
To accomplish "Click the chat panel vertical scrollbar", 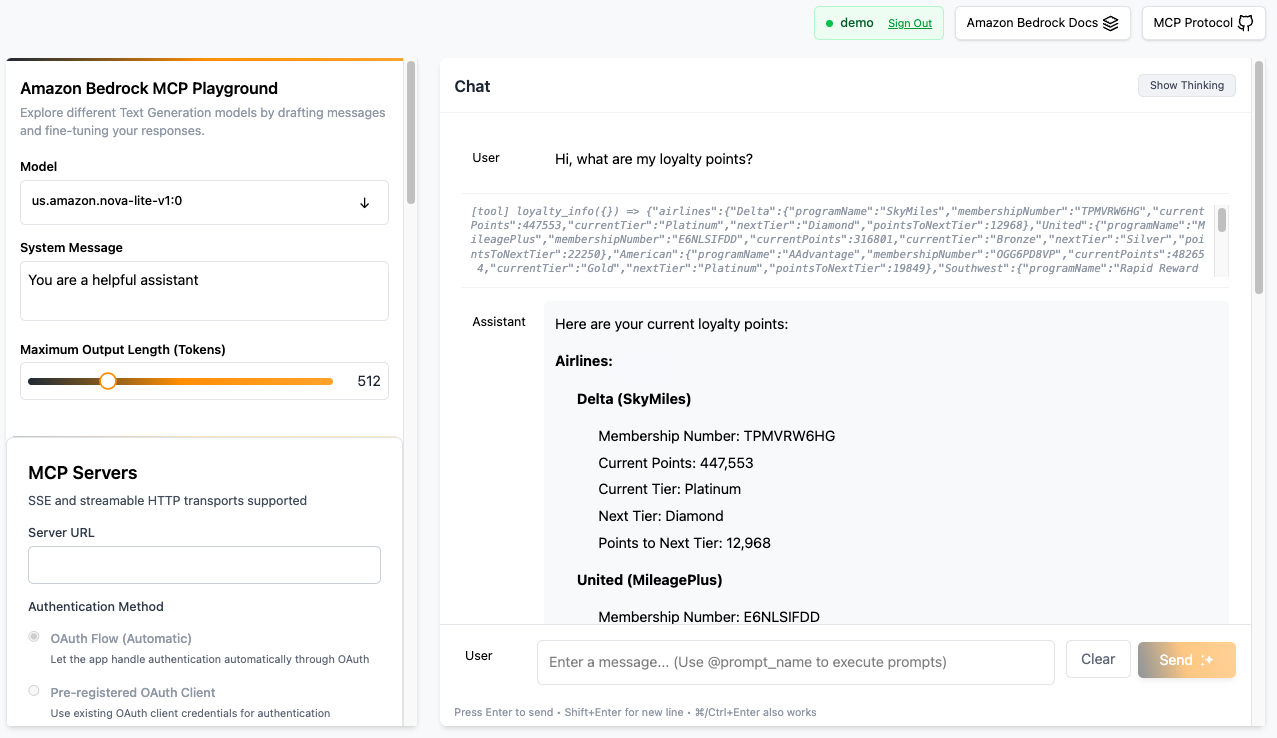I will tap(1259, 177).
